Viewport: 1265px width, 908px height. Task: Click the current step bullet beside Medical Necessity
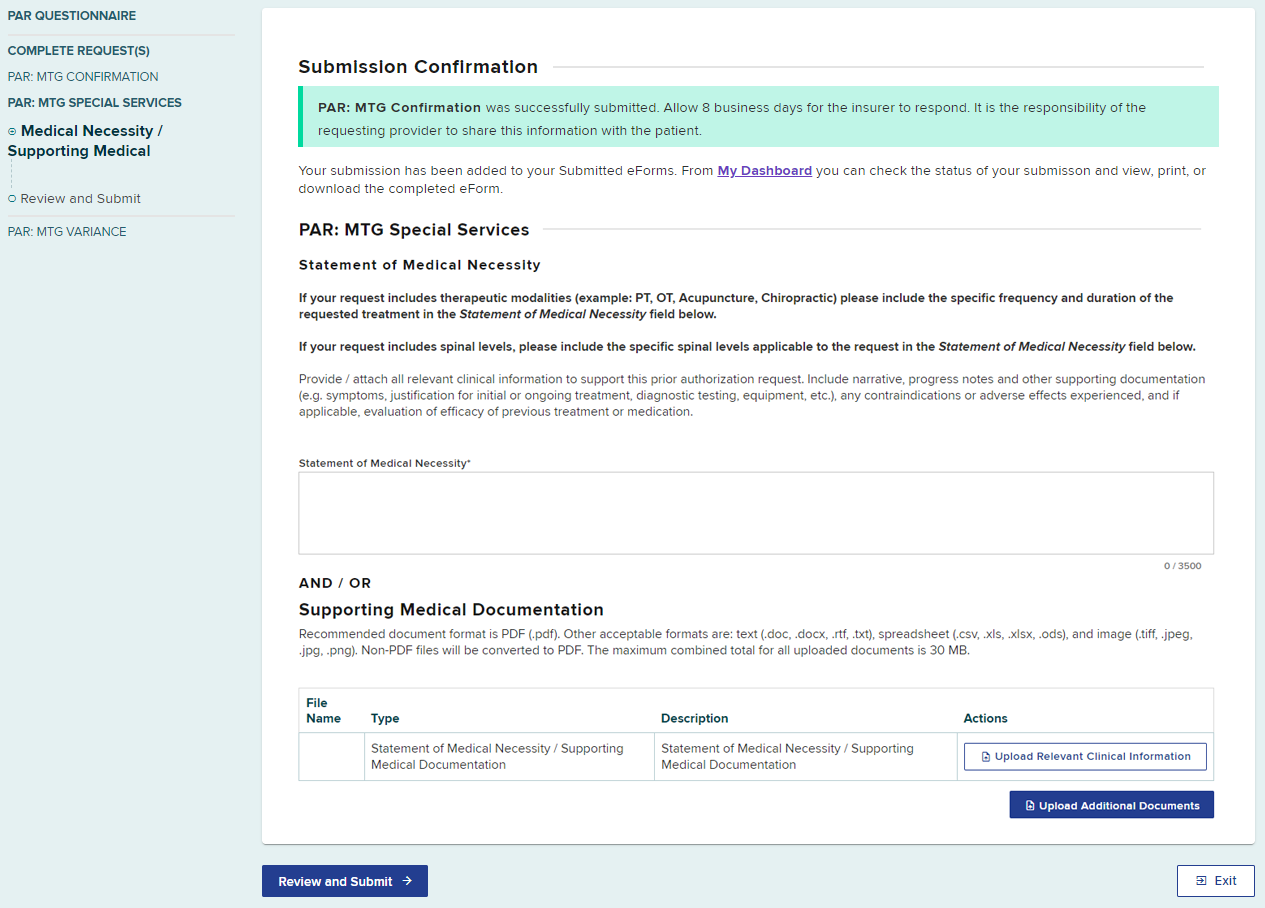point(12,131)
